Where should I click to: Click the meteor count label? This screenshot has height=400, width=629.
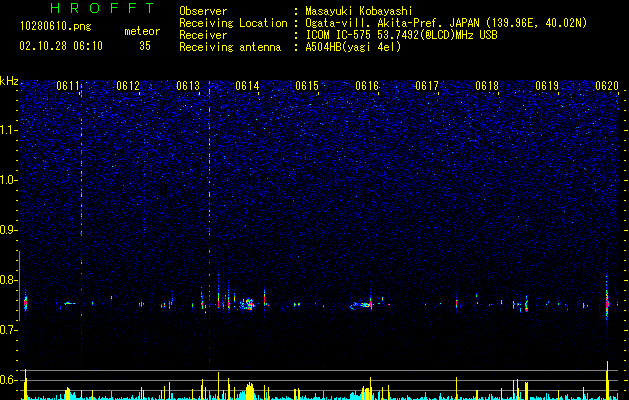(142, 31)
